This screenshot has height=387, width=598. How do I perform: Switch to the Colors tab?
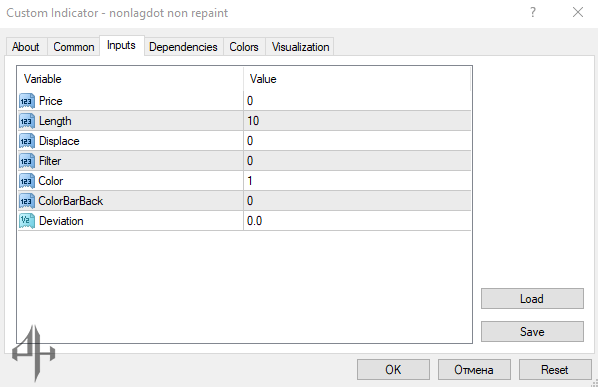point(244,47)
